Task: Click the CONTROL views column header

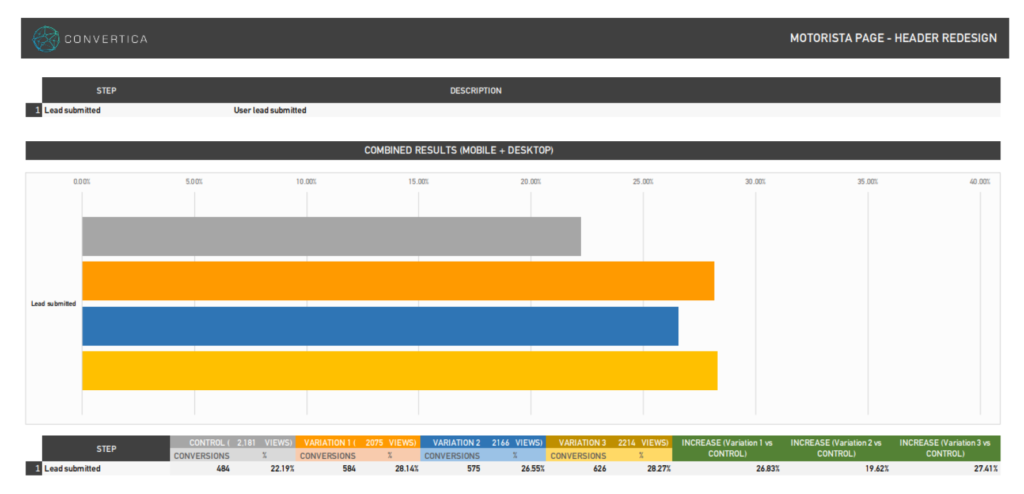Action: (232, 442)
